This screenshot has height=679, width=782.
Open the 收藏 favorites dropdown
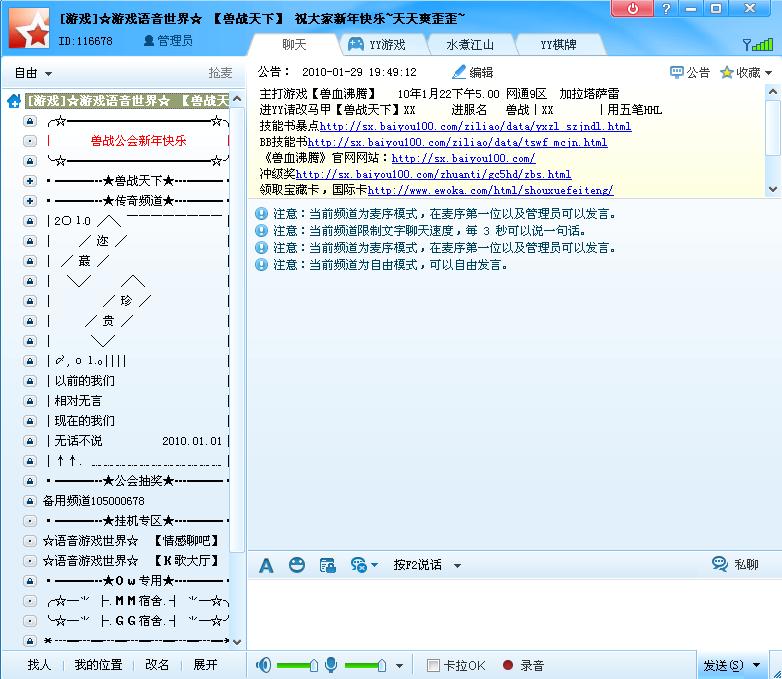(x=768, y=73)
